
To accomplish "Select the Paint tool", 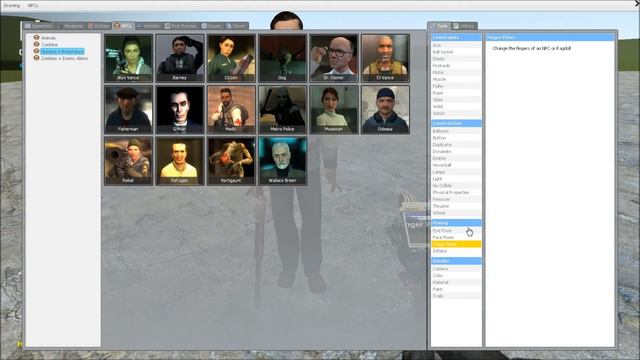I will pyautogui.click(x=456, y=289).
